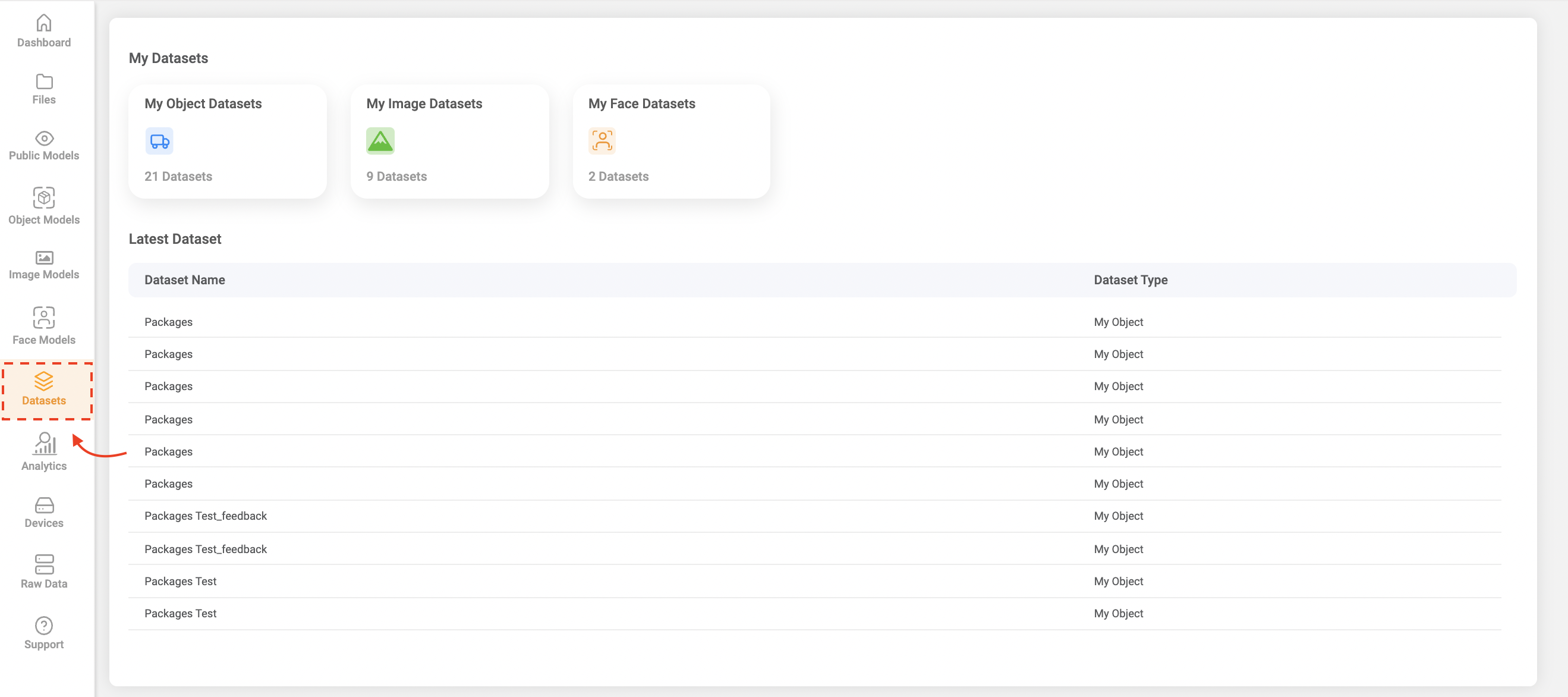Click the orange face datasets icon
1568x697 pixels.
pos(602,142)
